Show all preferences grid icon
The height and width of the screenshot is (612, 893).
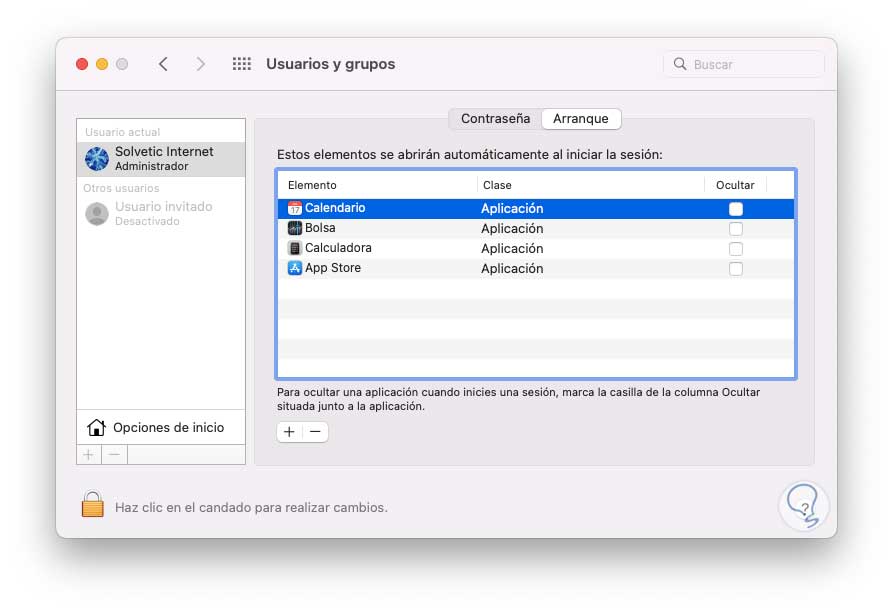[241, 64]
